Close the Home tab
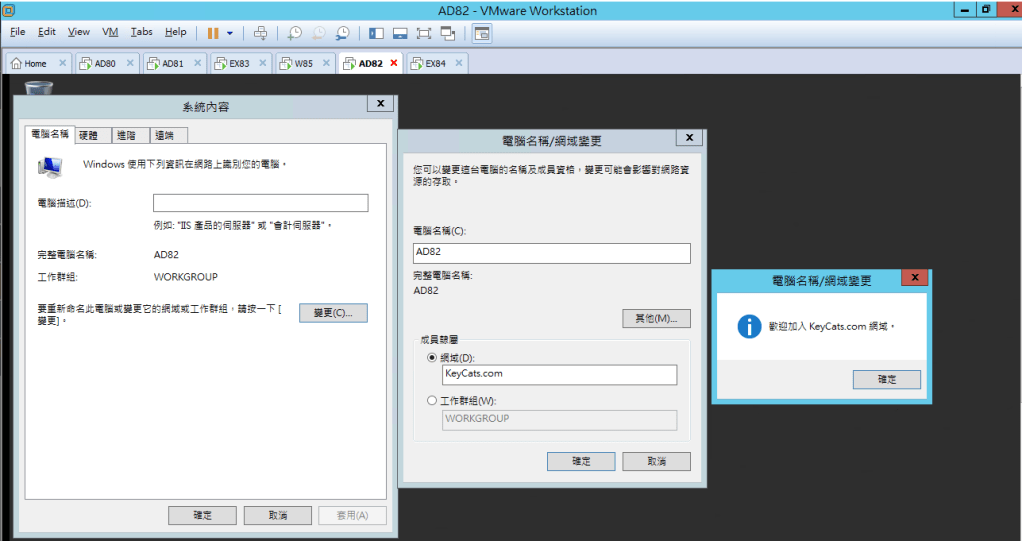1022x541 pixels. pyautogui.click(x=63, y=63)
